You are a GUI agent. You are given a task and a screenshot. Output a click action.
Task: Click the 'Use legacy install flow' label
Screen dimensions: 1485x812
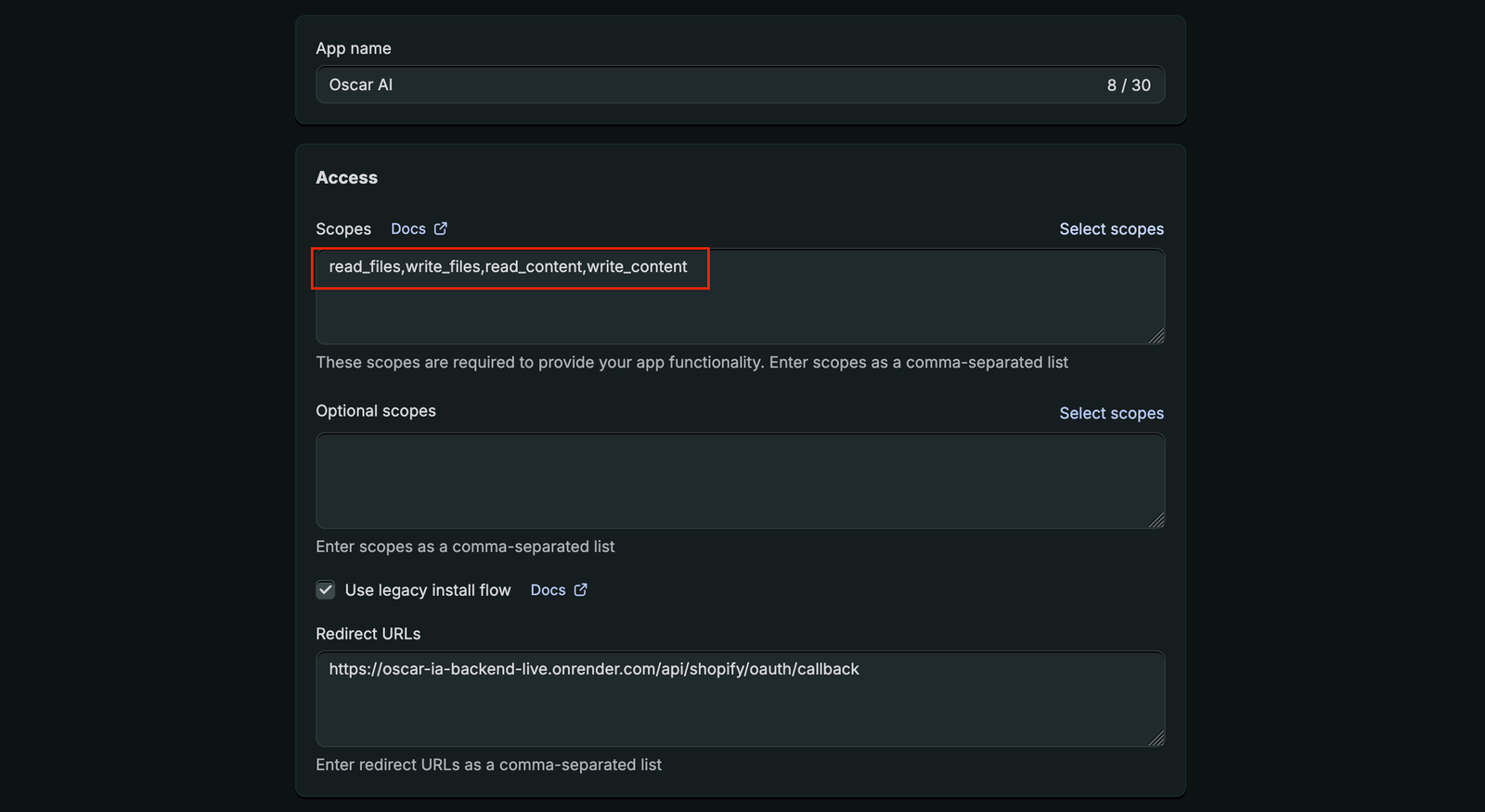(427, 590)
